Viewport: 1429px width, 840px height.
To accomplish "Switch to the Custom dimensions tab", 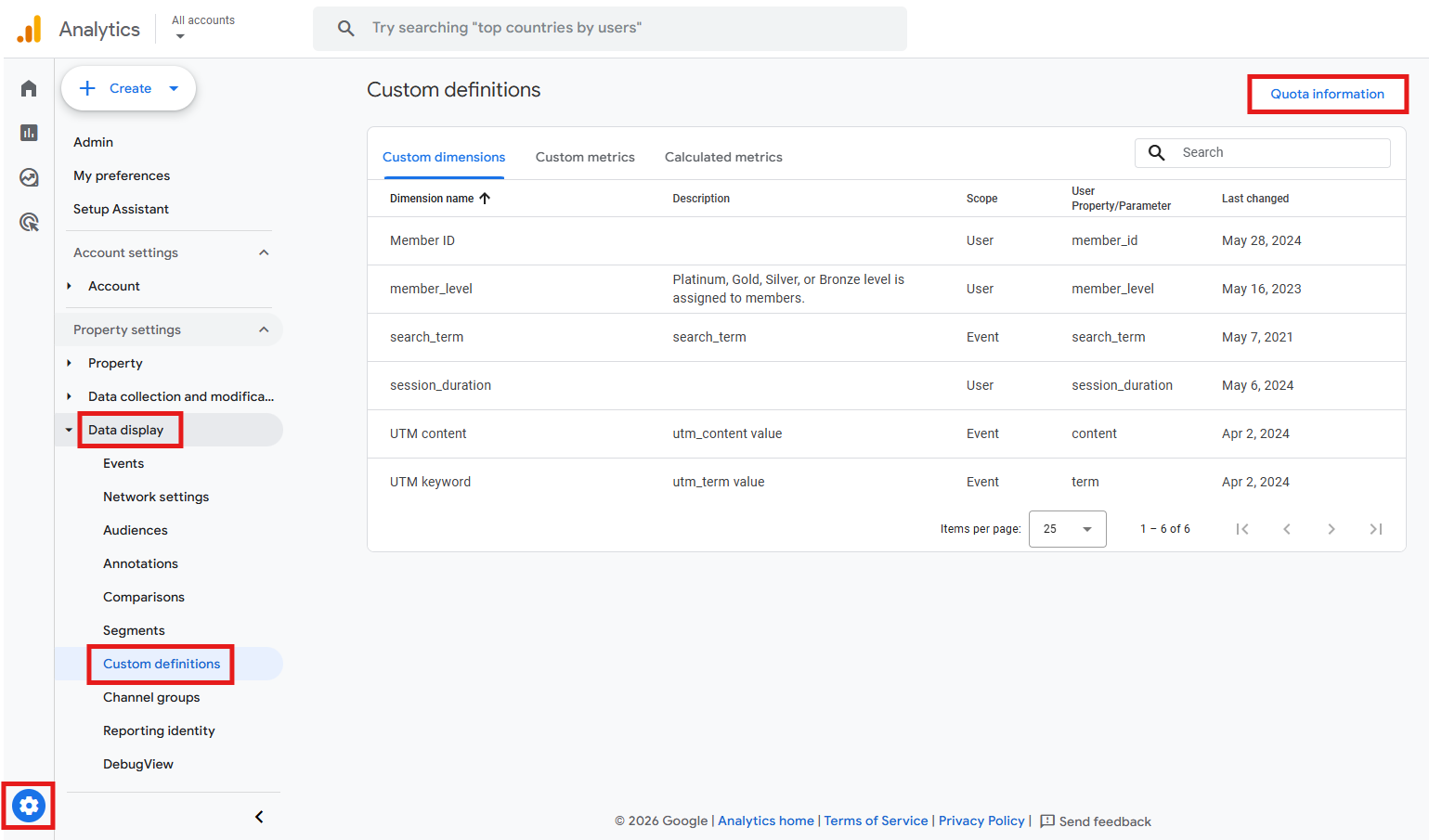I will (x=444, y=157).
